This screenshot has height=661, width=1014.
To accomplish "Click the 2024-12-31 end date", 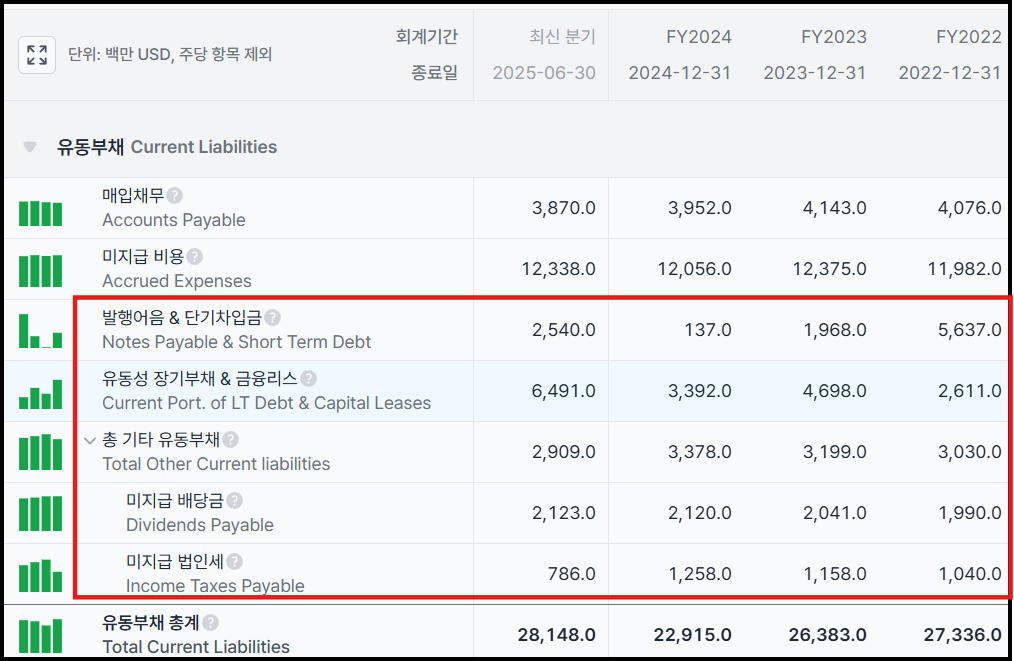I will [680, 73].
